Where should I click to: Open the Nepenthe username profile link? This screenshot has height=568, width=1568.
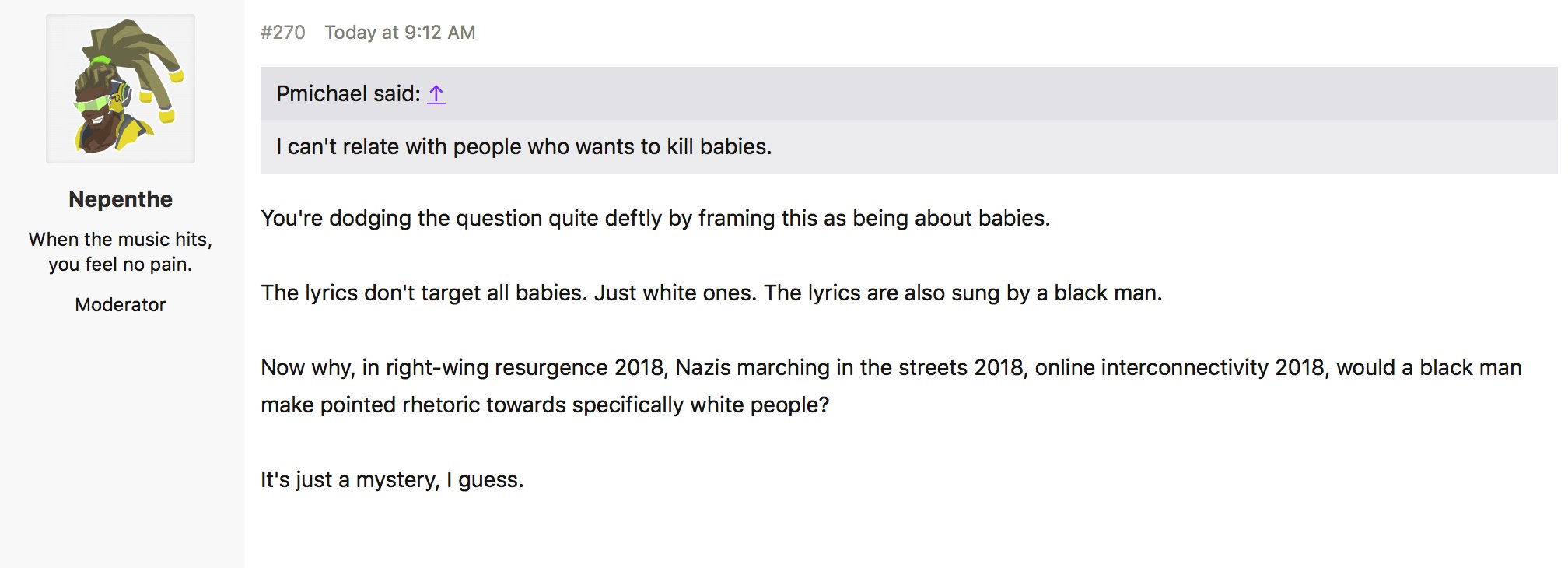coord(121,199)
